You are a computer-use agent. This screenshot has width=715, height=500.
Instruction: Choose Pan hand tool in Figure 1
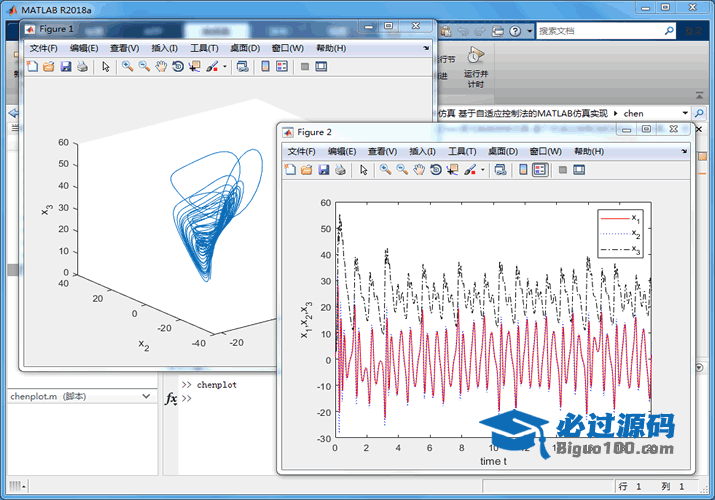161,67
